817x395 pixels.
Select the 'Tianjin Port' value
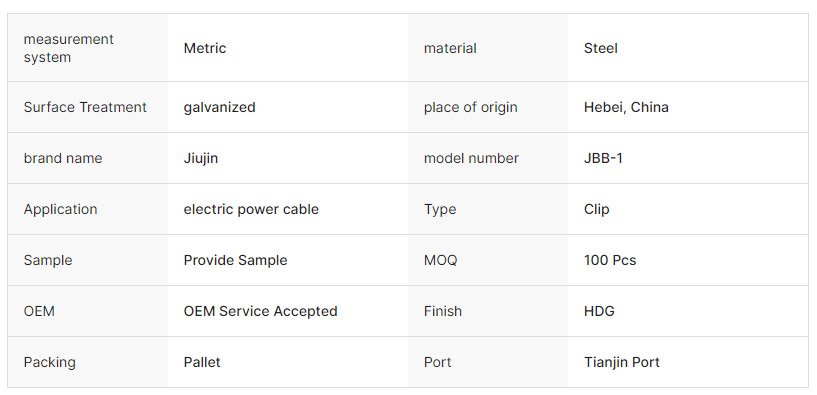tap(622, 362)
